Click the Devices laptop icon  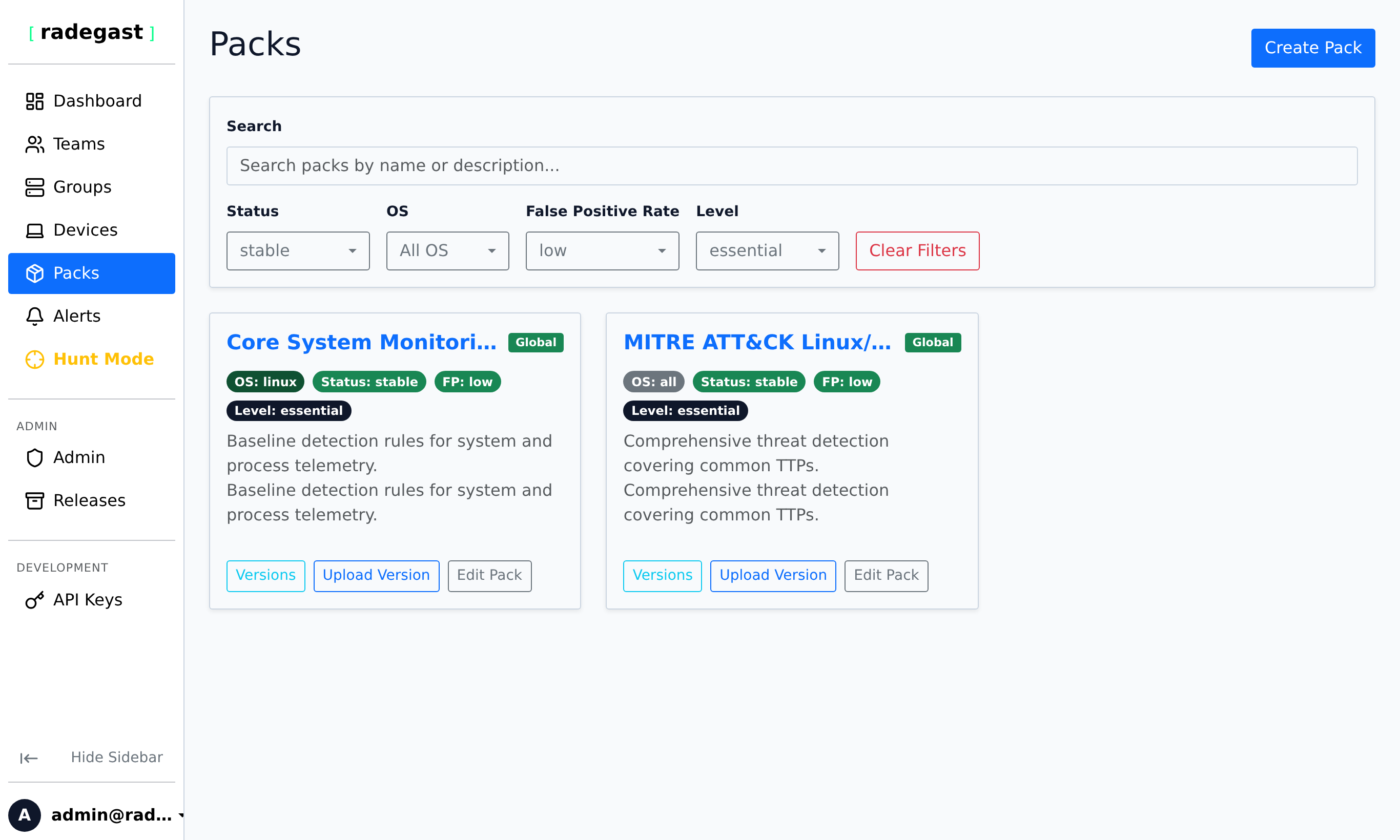(34, 230)
